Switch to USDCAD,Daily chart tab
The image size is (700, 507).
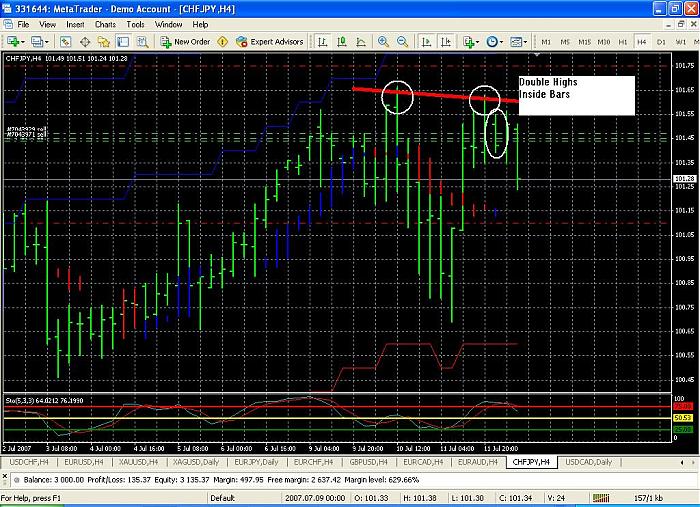click(588, 462)
